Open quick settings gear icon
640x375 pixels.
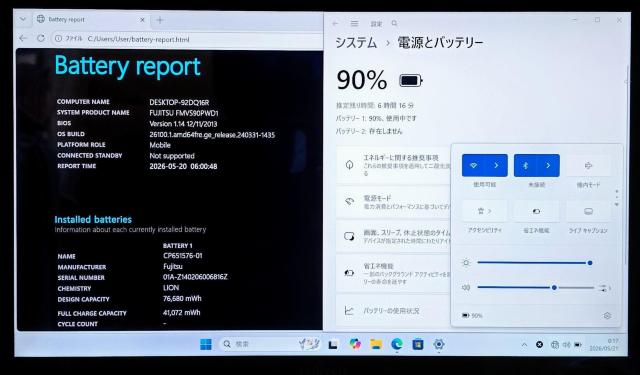(x=607, y=315)
